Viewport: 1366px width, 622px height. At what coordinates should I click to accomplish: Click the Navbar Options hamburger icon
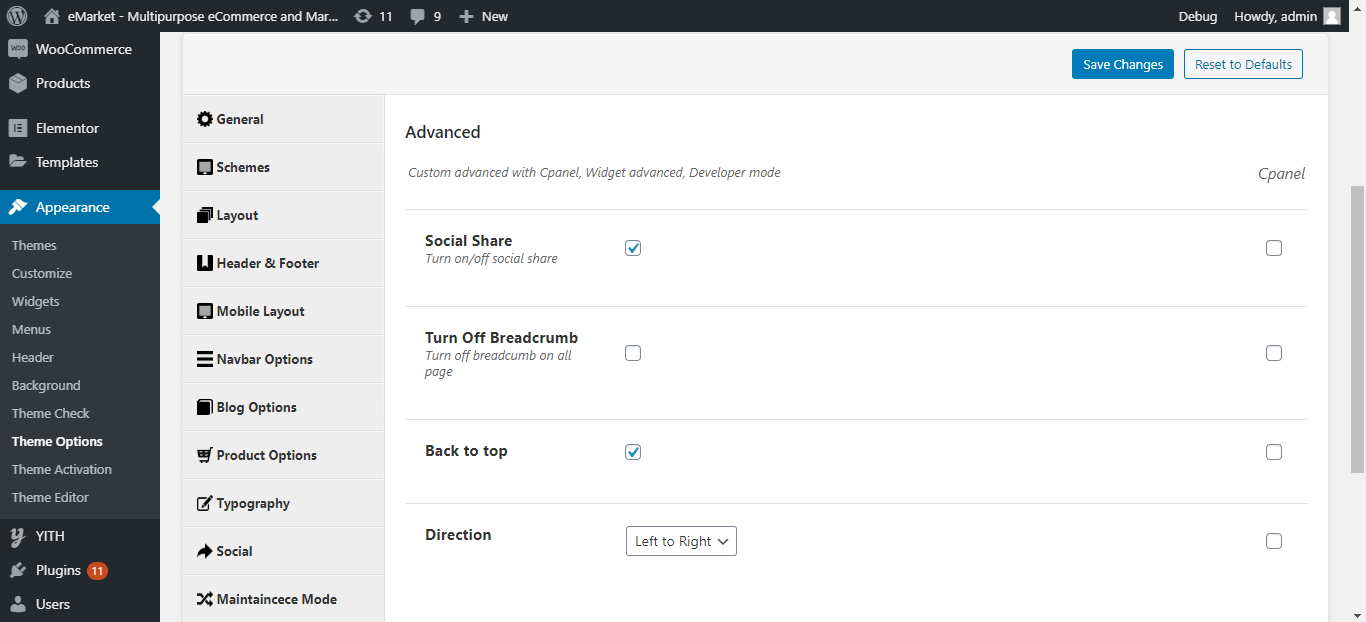pyautogui.click(x=205, y=359)
